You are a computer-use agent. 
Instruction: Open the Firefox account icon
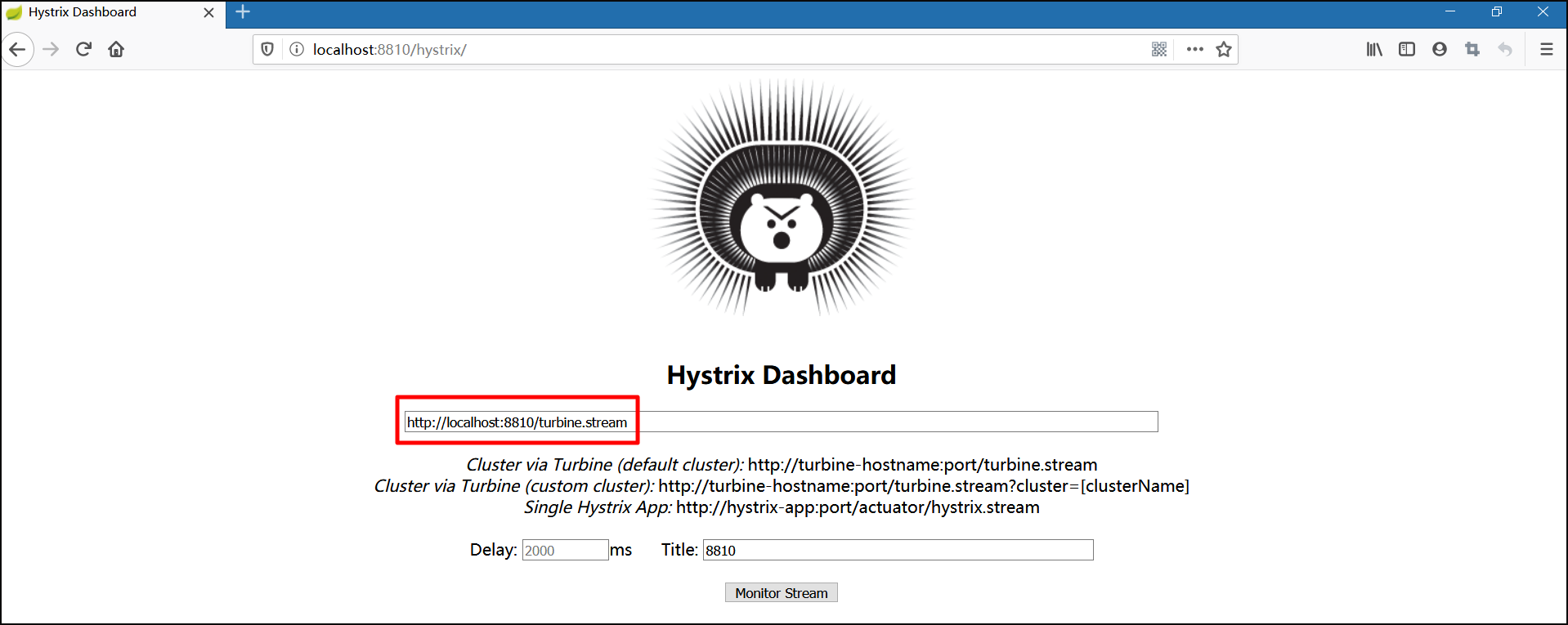pos(1440,50)
